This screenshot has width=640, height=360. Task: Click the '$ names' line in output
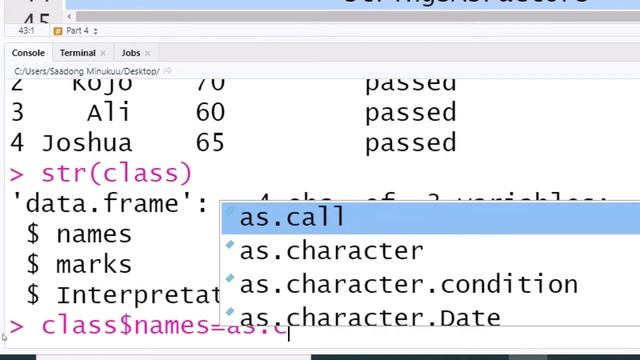pyautogui.click(x=79, y=234)
